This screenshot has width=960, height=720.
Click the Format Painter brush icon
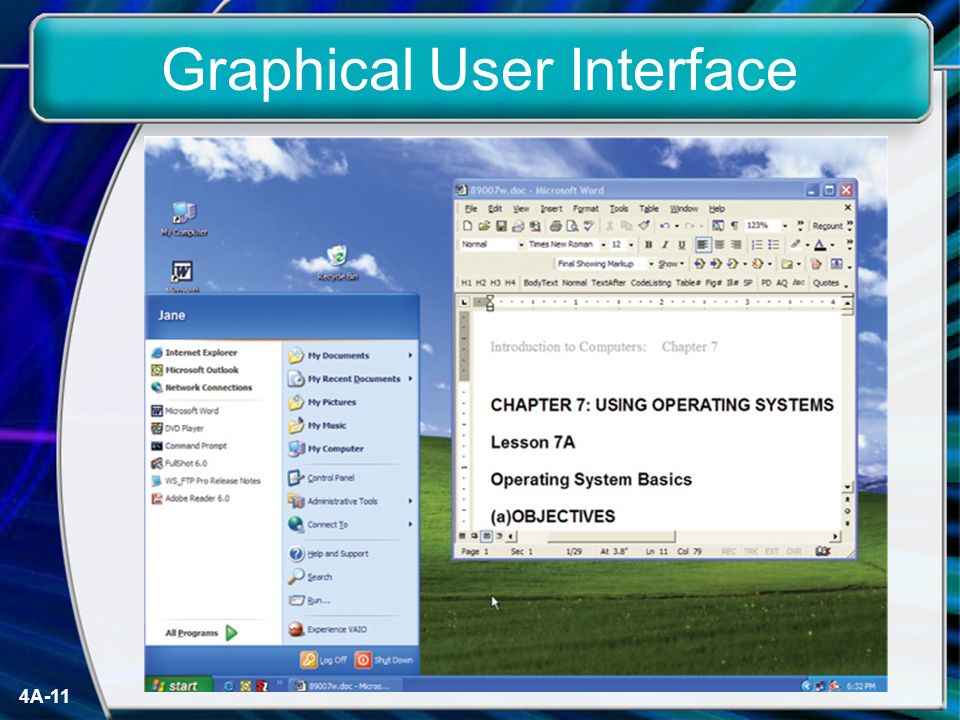click(x=643, y=226)
